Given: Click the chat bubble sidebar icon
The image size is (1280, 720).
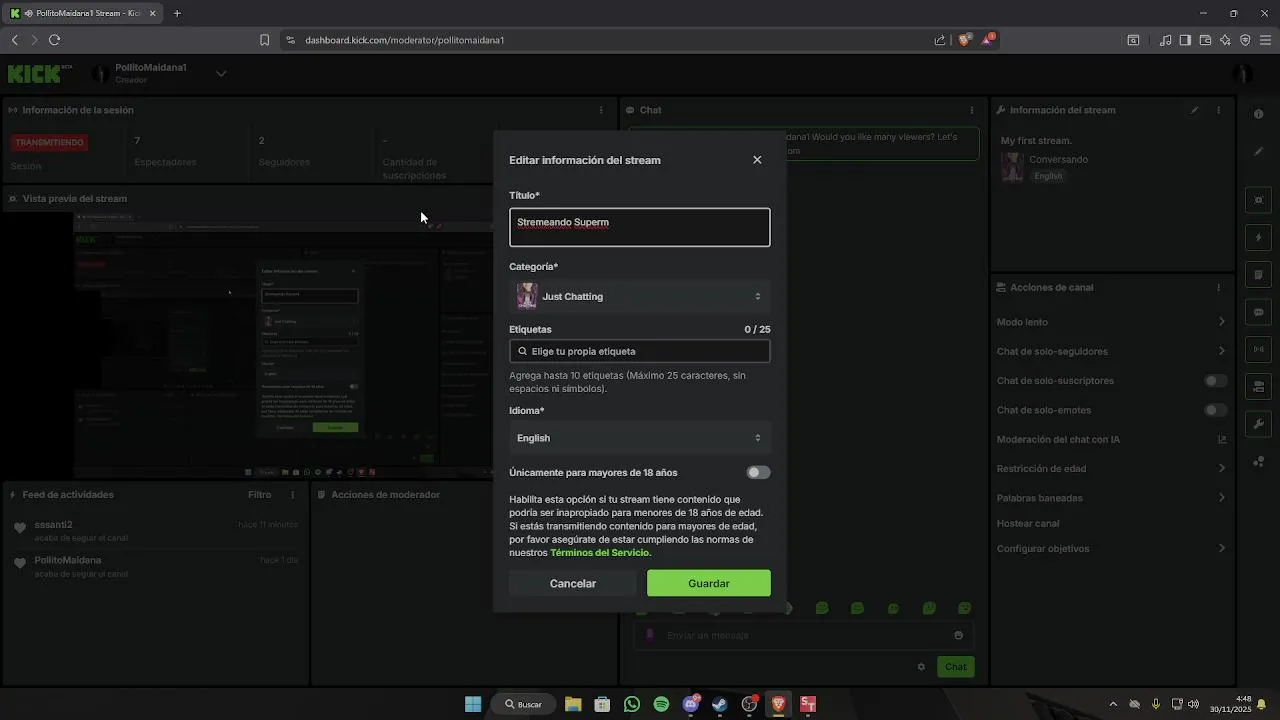Looking at the screenshot, I should point(1259,312).
